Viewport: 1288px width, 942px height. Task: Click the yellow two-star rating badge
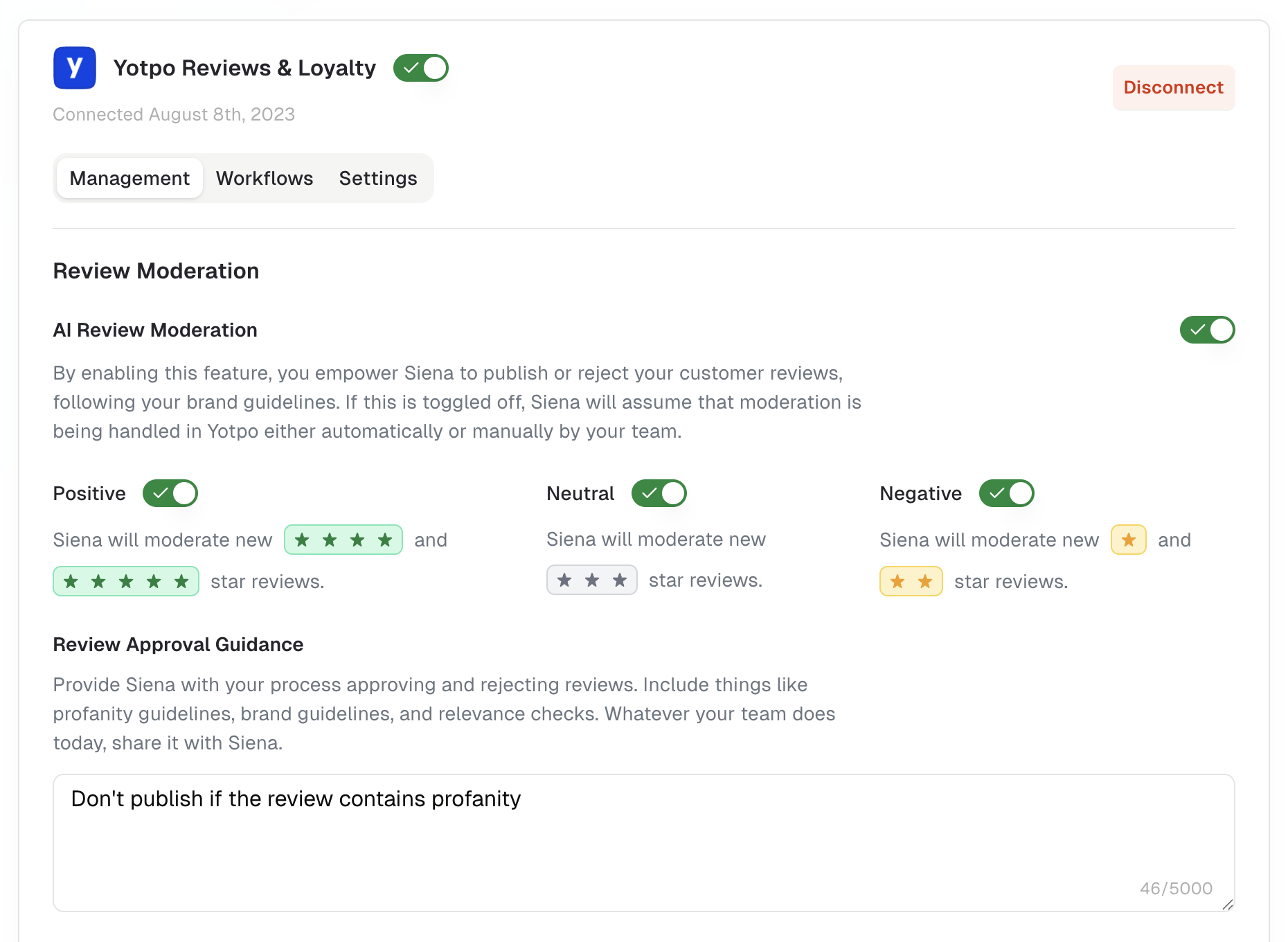tap(911, 581)
